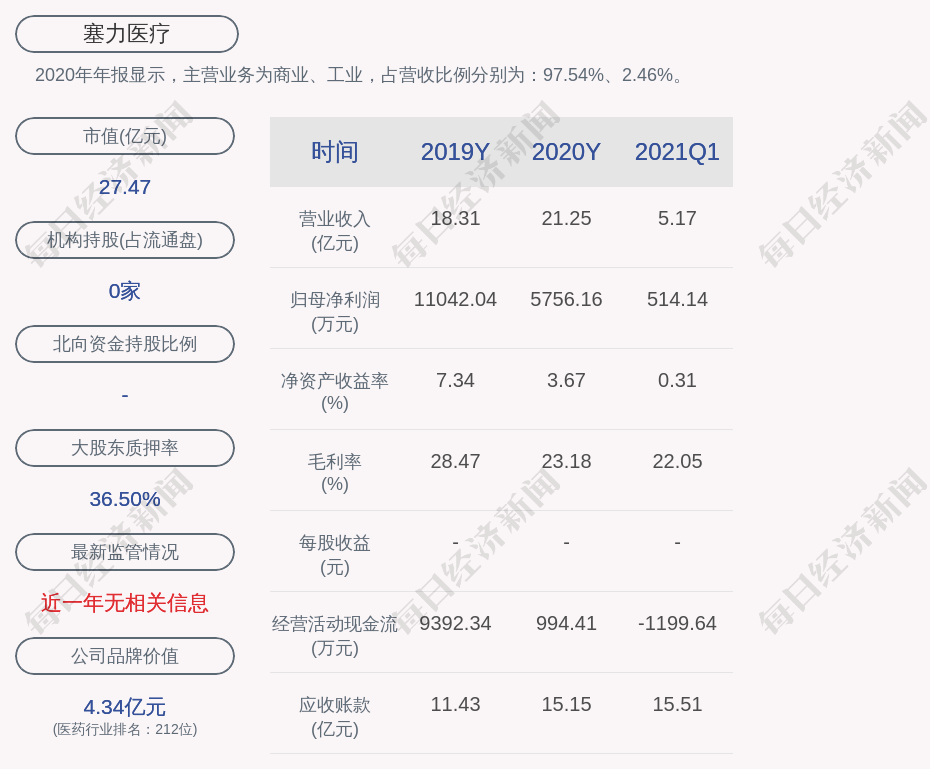Viewport: 930px width, 769px height.
Task: Click the ROE value 7.34
Action: (x=455, y=380)
